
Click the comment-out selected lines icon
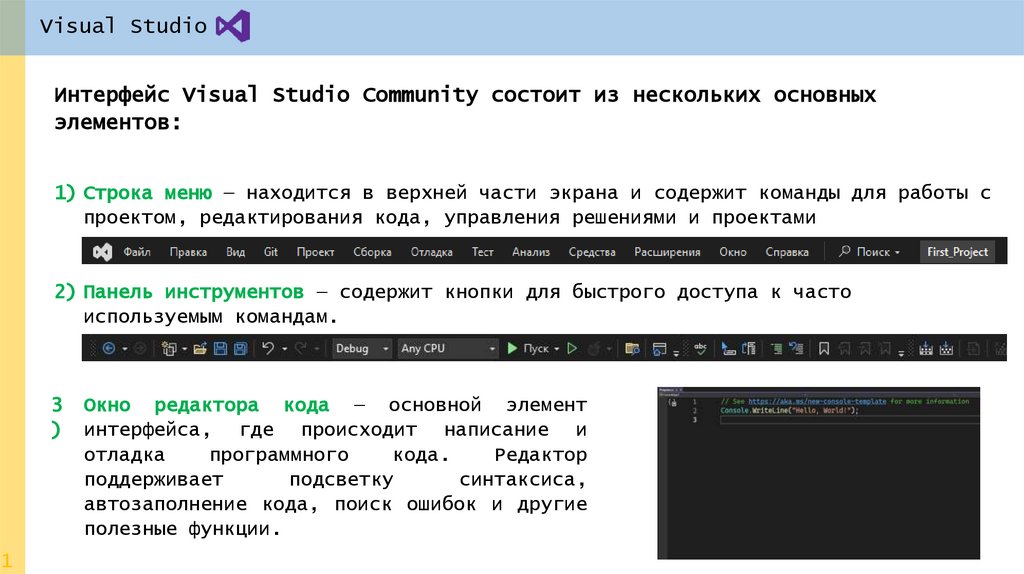click(x=773, y=349)
